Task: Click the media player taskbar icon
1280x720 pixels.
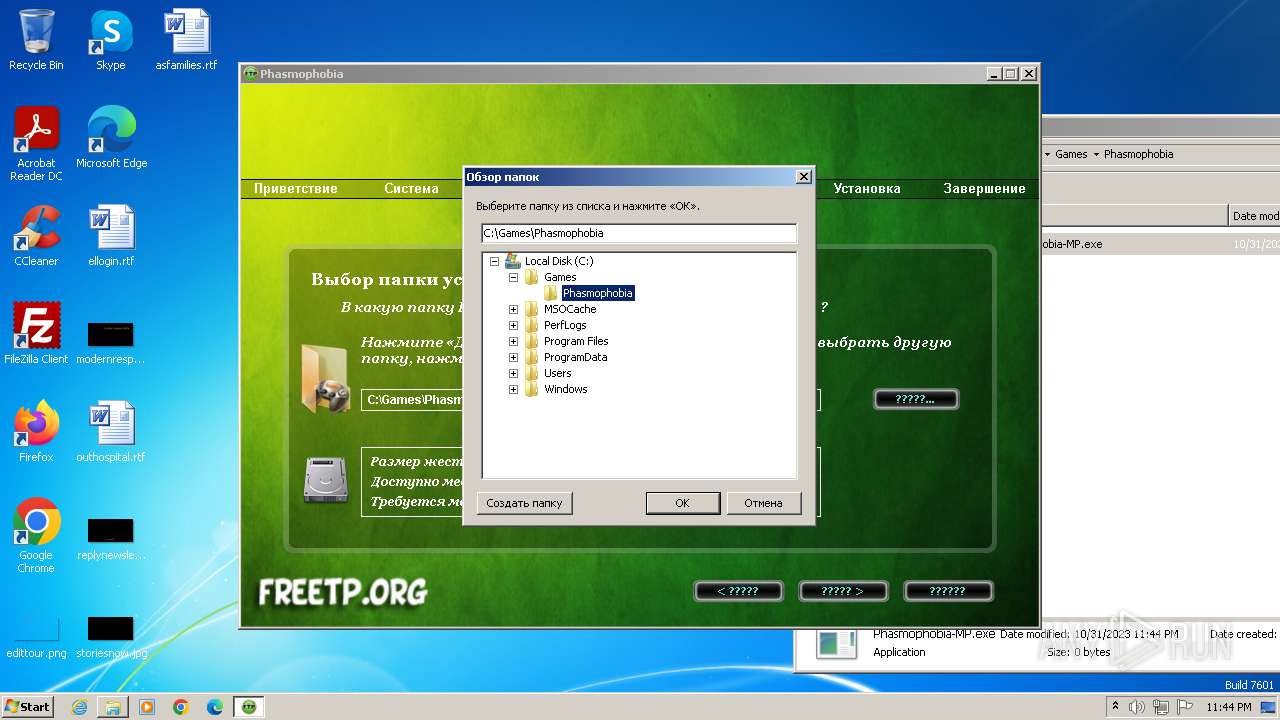Action: [147, 707]
